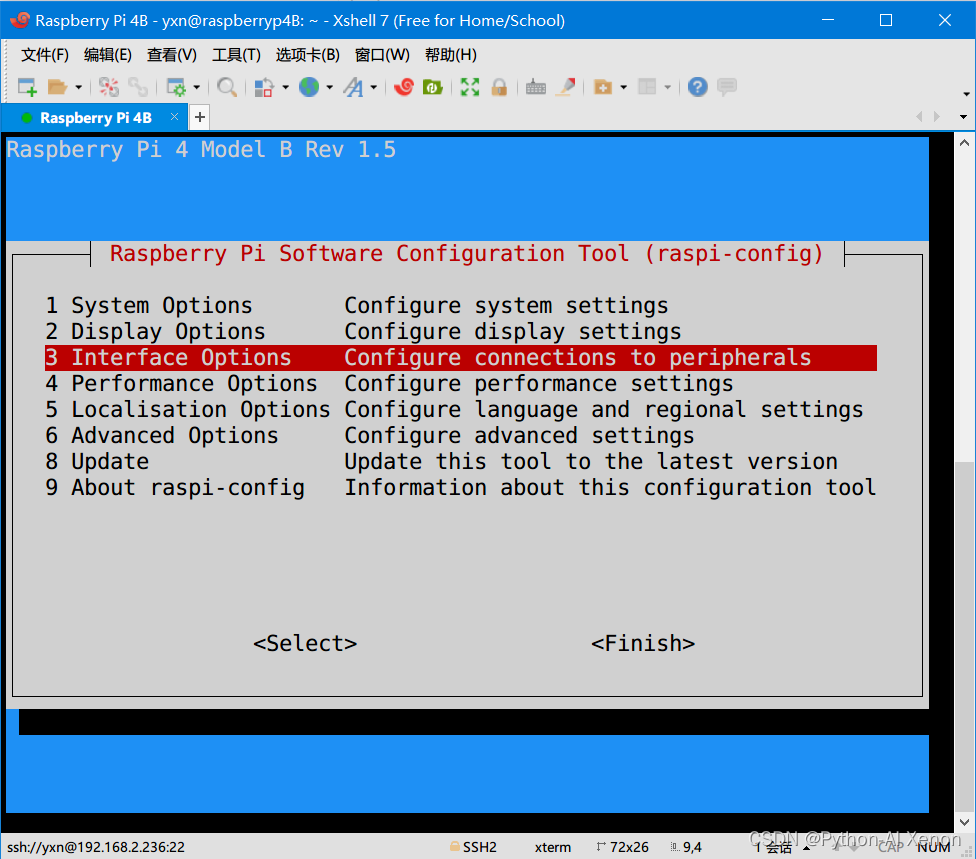Expand the Properties icon's dropdown arrow
Viewport: 976px width, 859px height.
[x=197, y=87]
